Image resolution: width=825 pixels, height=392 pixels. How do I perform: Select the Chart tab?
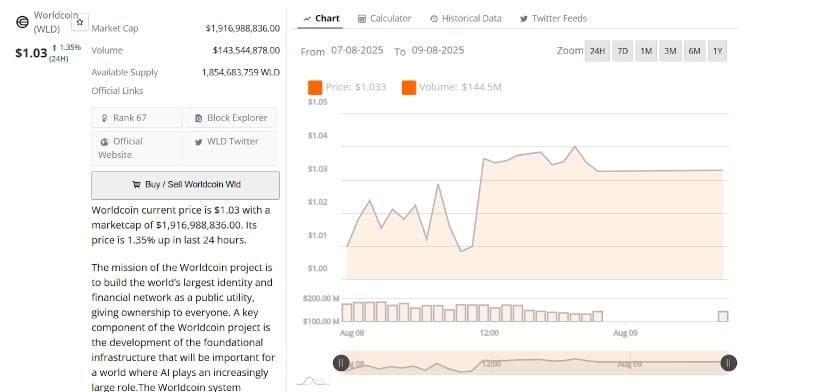(x=321, y=18)
